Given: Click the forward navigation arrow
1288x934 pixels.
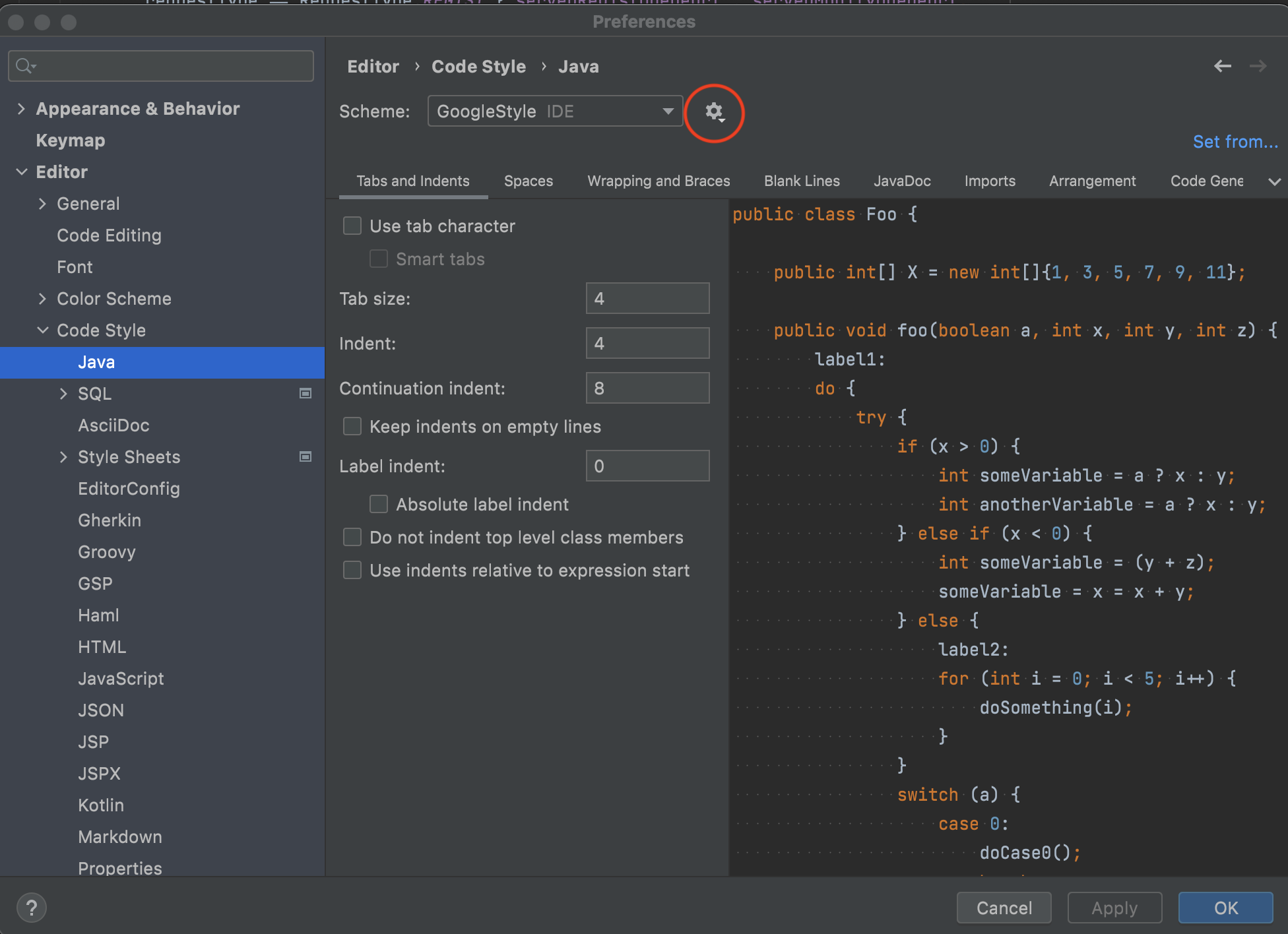Looking at the screenshot, I should (1258, 66).
